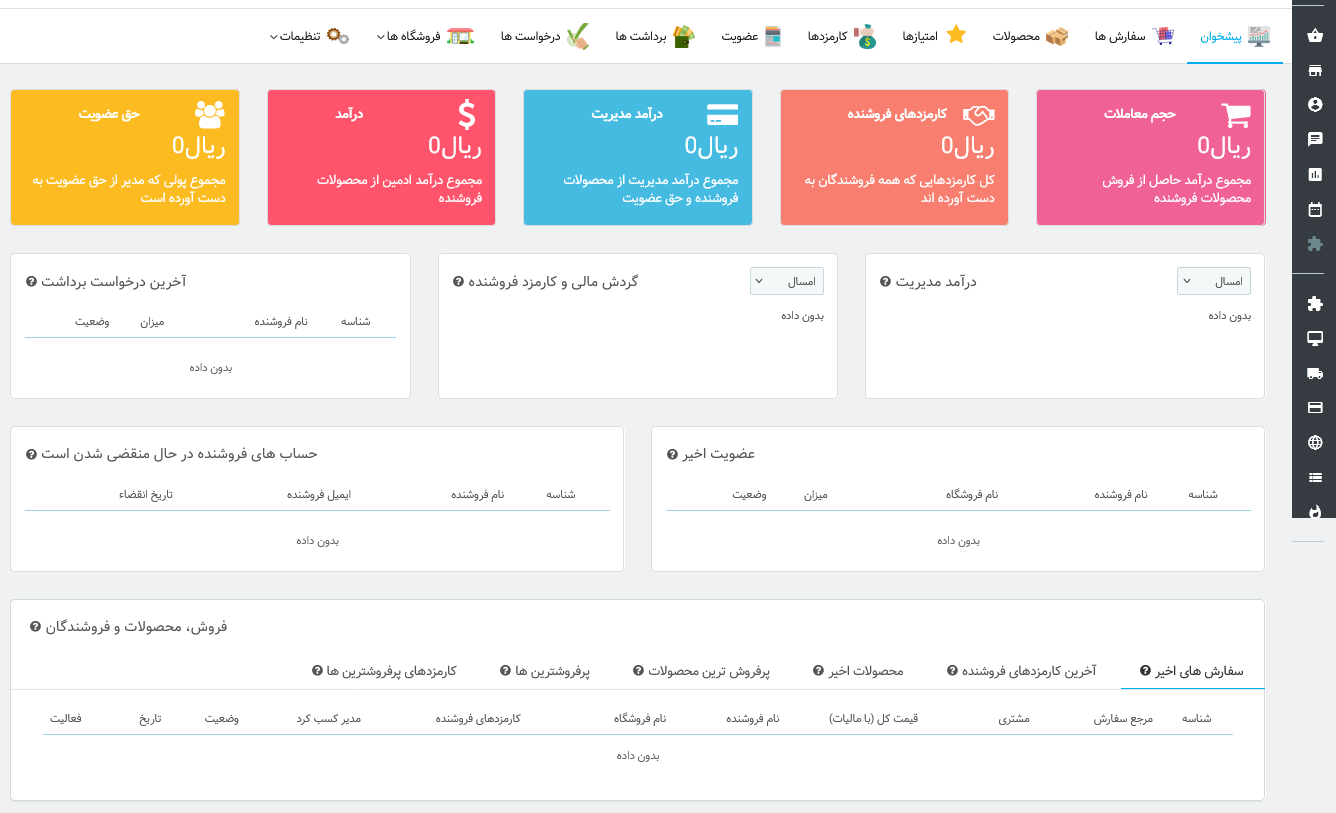Select the حجم معاملات pink summary card
The image size is (1336, 813).
click(x=1151, y=157)
